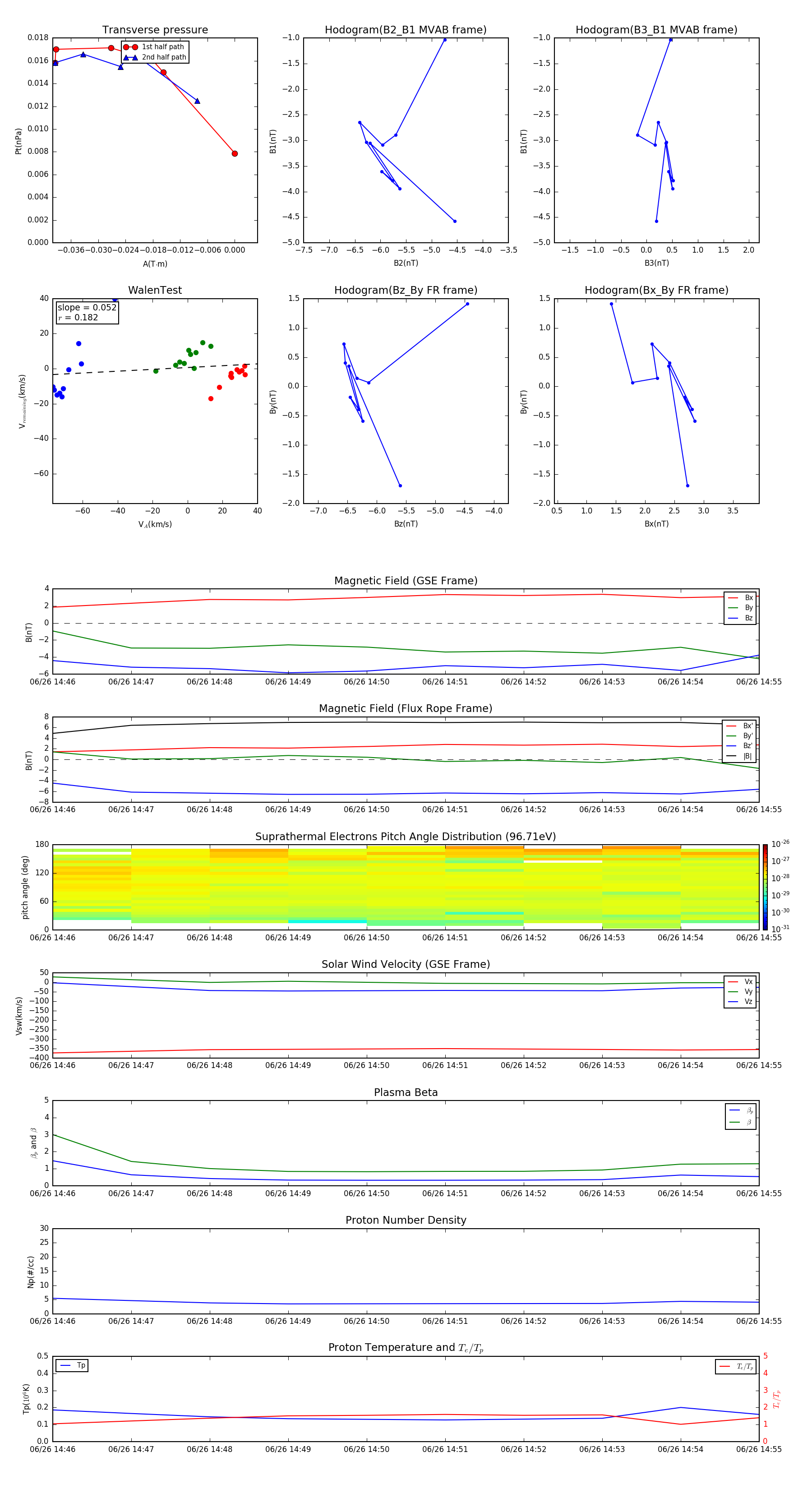Select the 'Vx' legend entry
The width and height of the screenshot is (812, 1489).
pyautogui.click(x=740, y=981)
